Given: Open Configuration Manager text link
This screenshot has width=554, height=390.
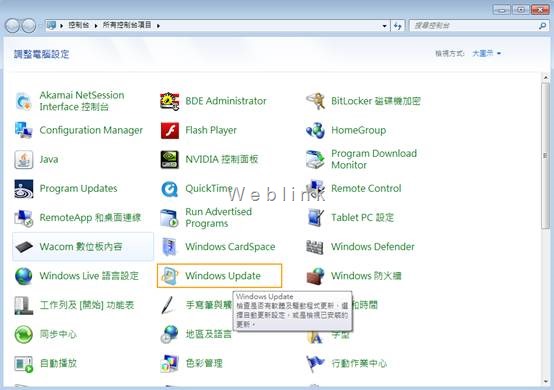Looking at the screenshot, I should coord(91,130).
